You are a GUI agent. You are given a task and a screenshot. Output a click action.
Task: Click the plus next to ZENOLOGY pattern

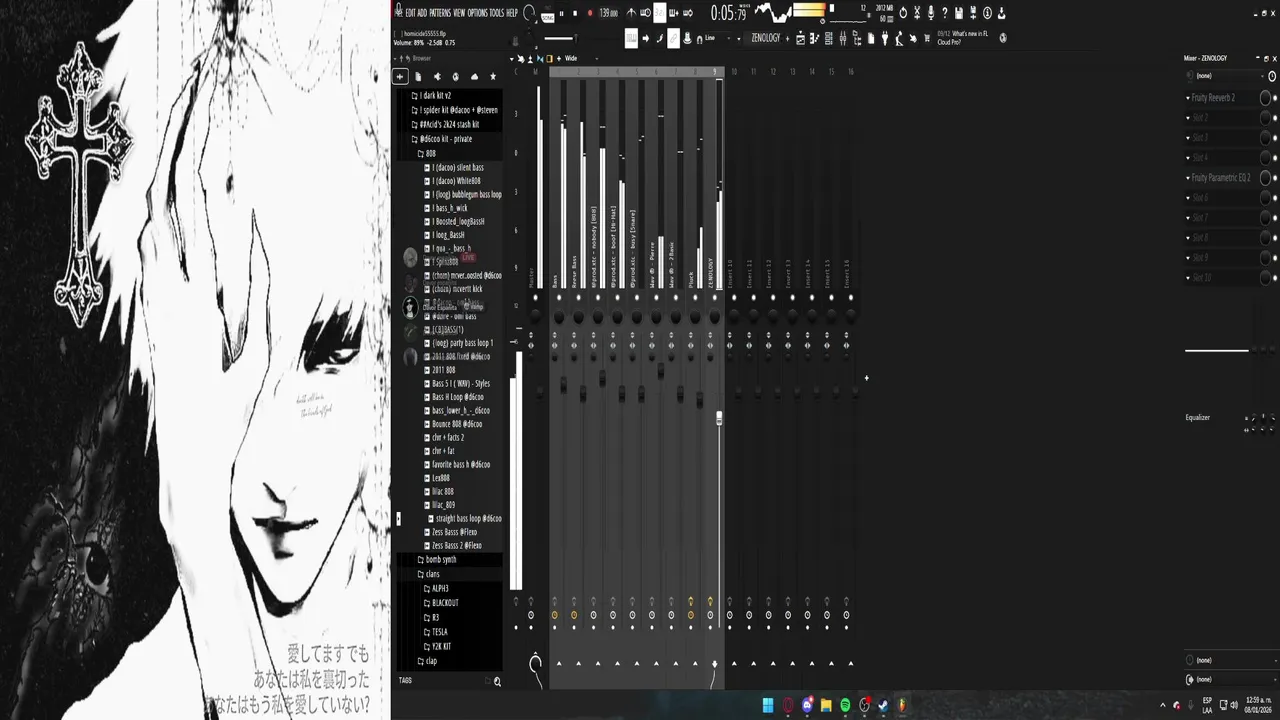(787, 38)
